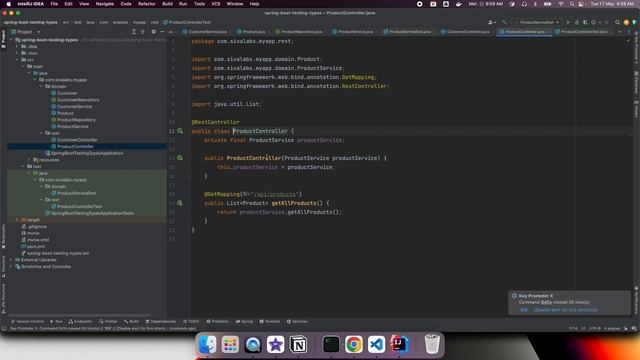
Task: Click horizontal scrollbar of Project panel
Action: [80, 315]
